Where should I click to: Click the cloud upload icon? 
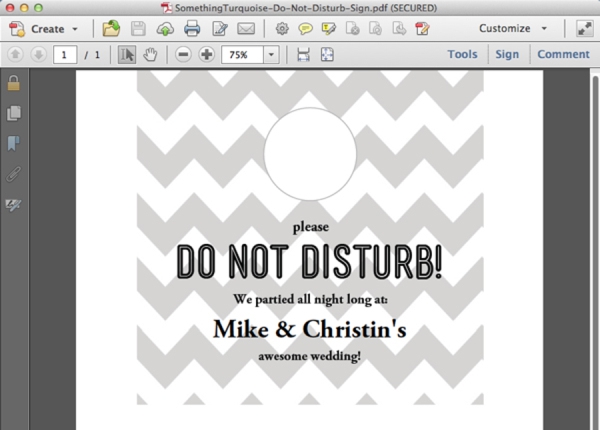pyautogui.click(x=165, y=29)
